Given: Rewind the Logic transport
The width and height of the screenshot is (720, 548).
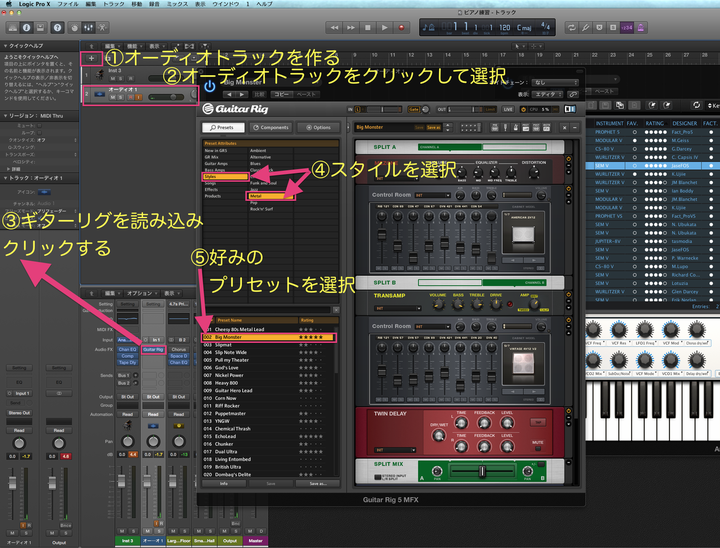Looking at the screenshot, I should [334, 28].
